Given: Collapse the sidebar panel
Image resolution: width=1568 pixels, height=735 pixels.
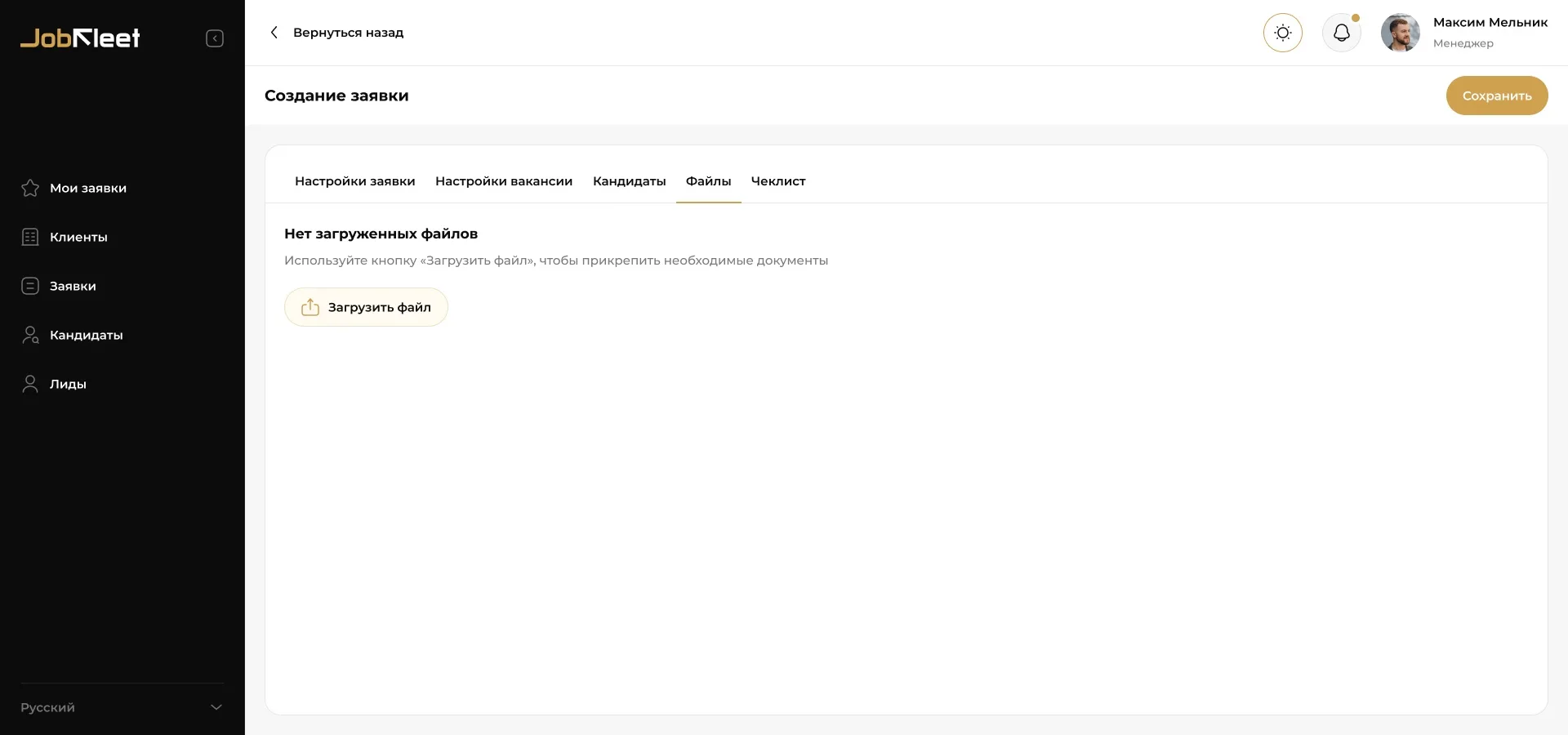Looking at the screenshot, I should (215, 38).
